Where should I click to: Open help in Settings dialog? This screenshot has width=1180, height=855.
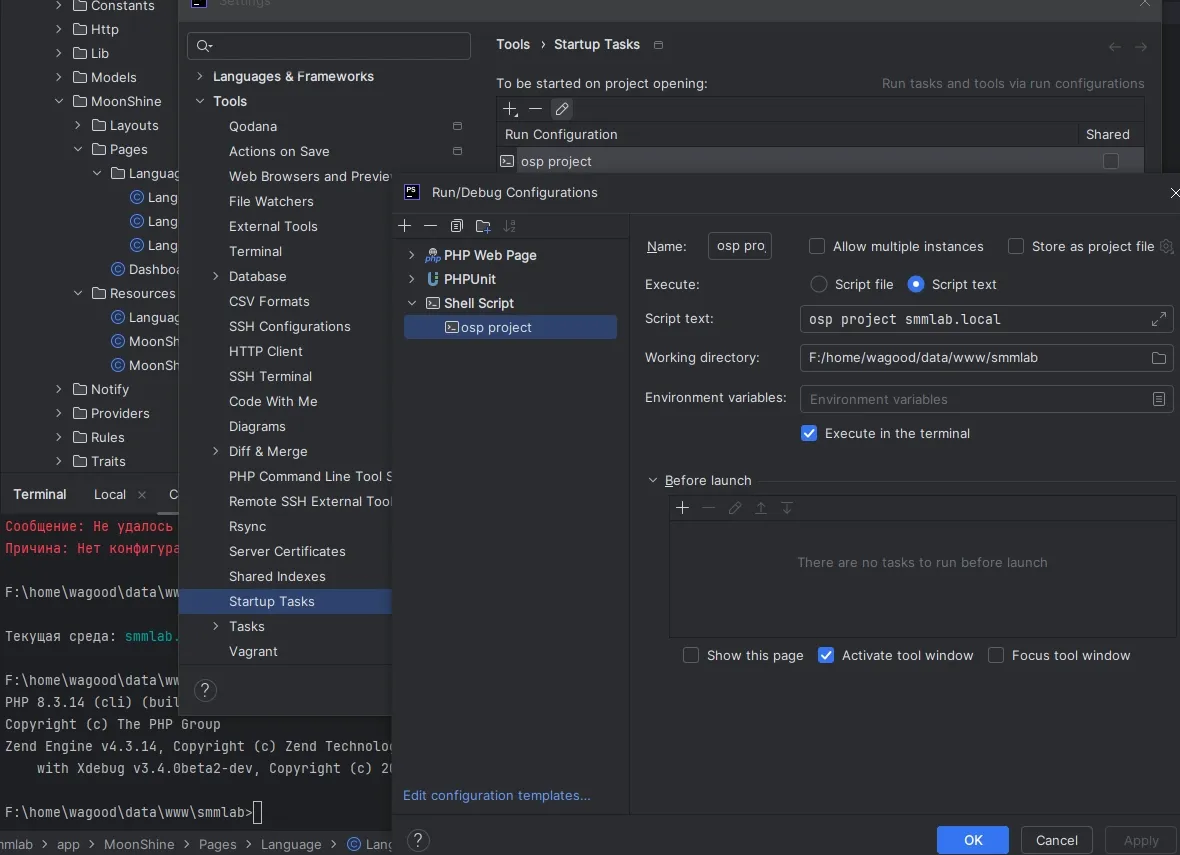[205, 690]
